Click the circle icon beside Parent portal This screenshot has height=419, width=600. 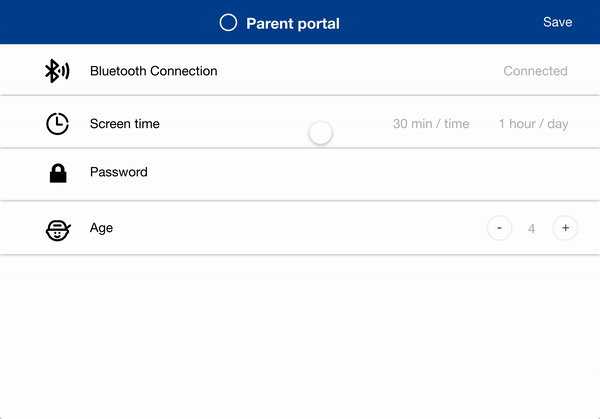click(x=228, y=22)
